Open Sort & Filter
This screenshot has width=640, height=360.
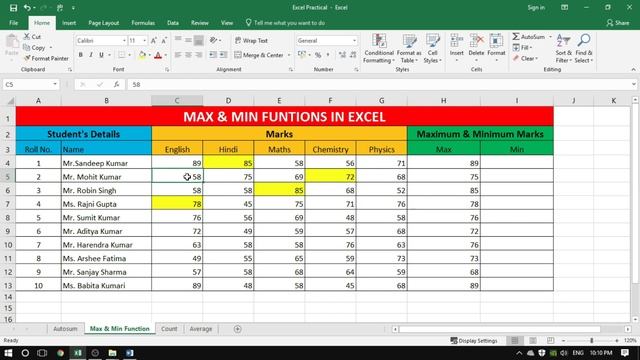click(x=563, y=49)
